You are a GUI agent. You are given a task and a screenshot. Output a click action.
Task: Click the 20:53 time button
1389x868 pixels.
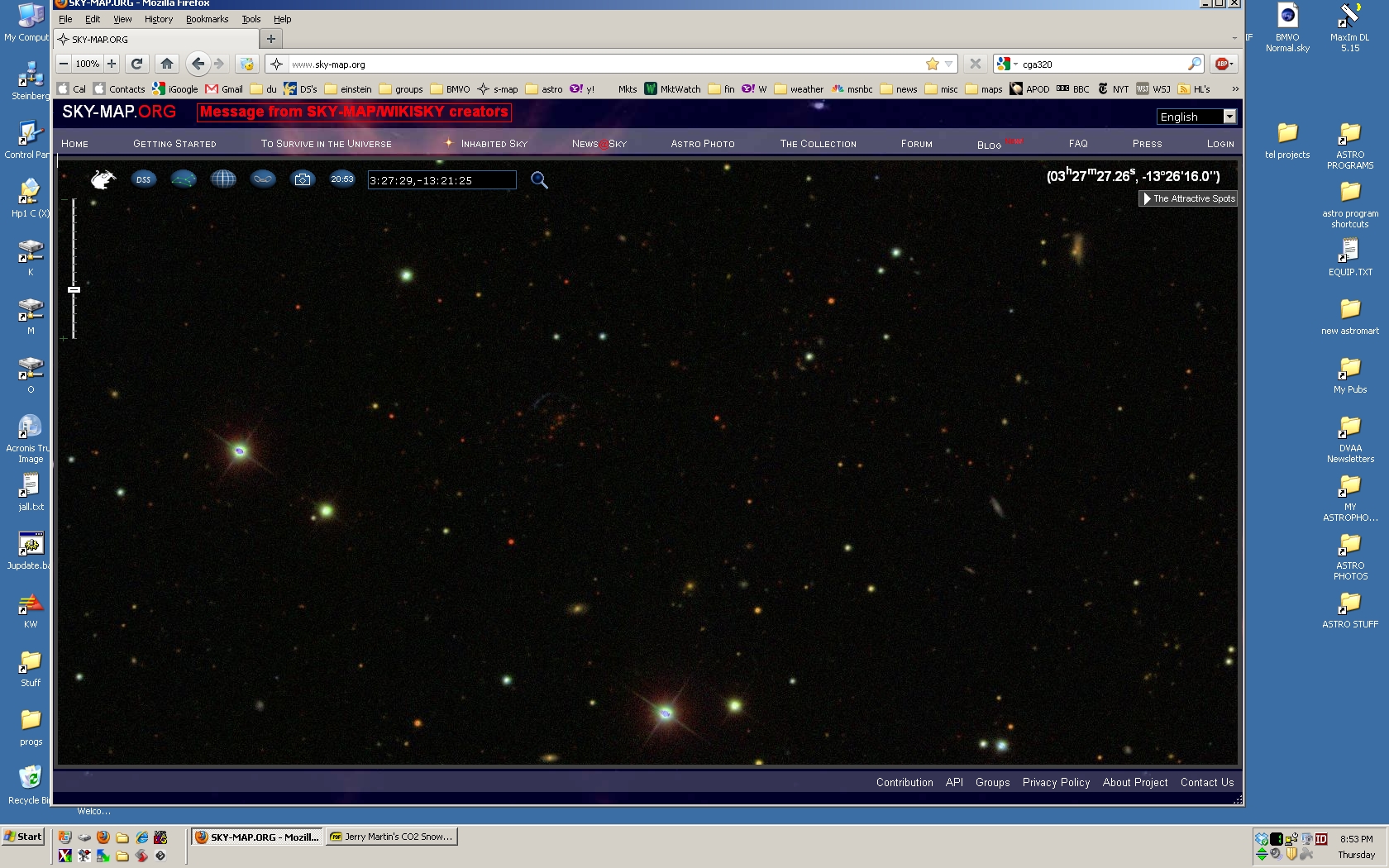(342, 179)
